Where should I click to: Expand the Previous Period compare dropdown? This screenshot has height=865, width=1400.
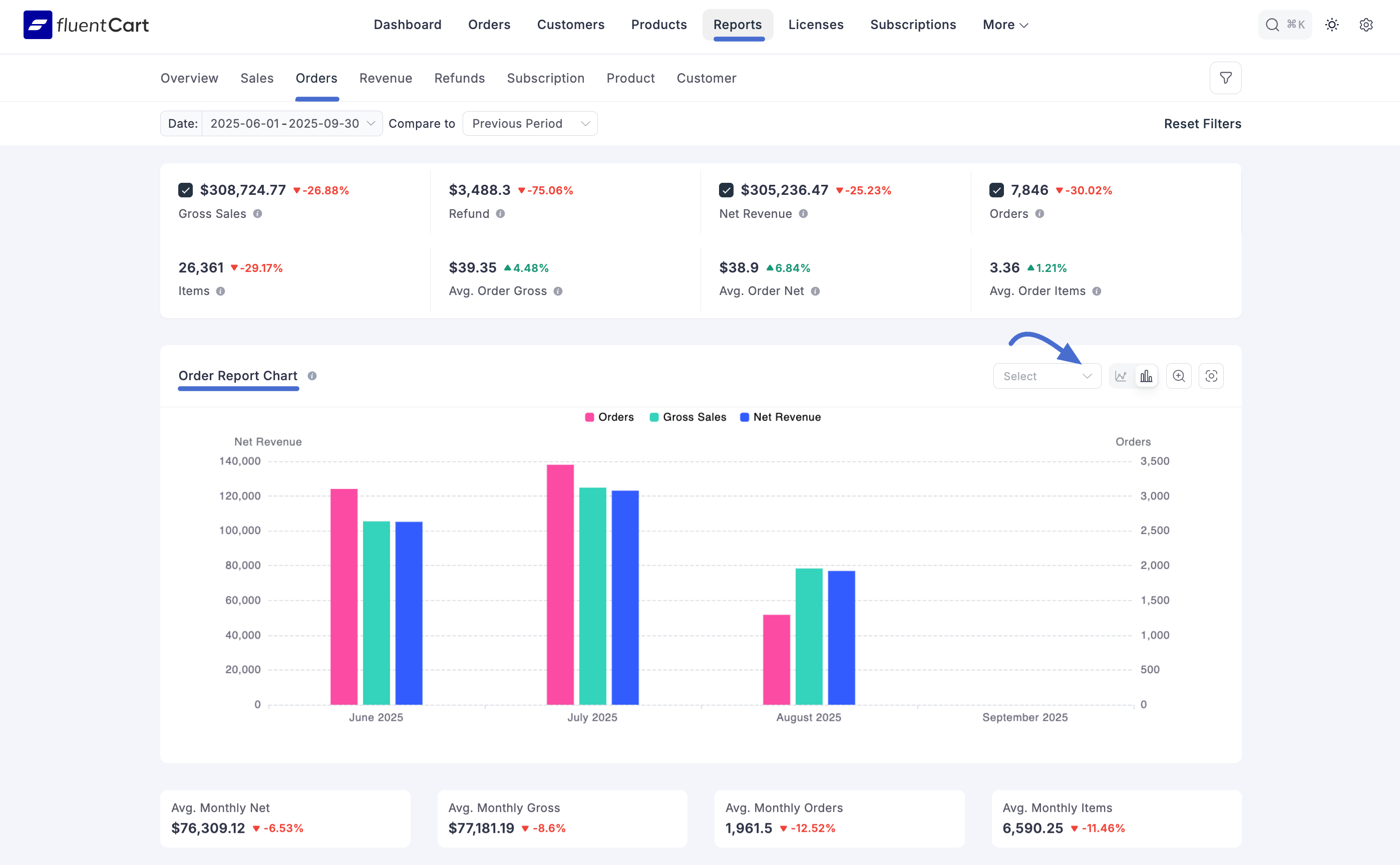pos(530,124)
